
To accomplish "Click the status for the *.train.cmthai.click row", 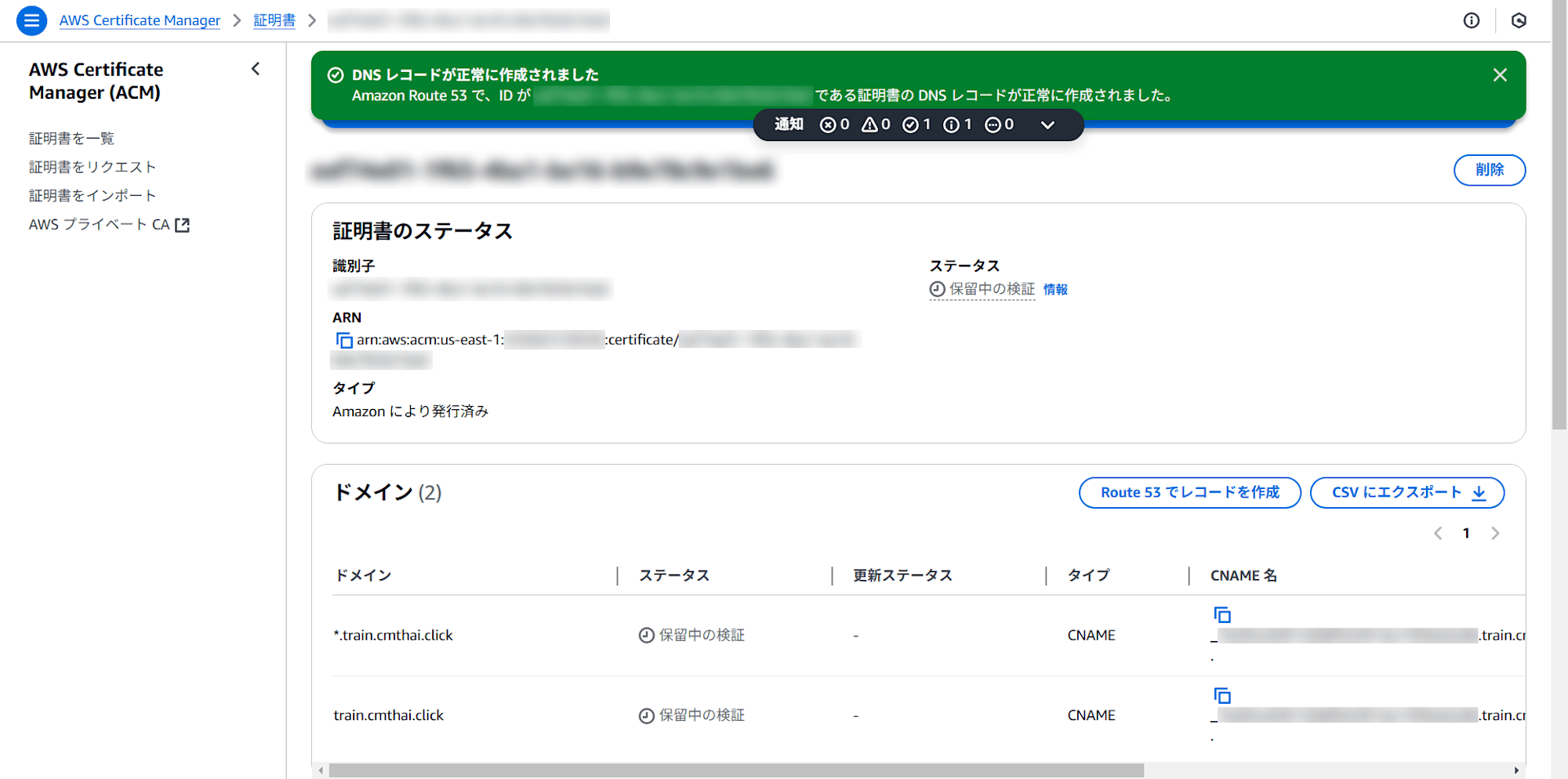I will tap(691, 635).
